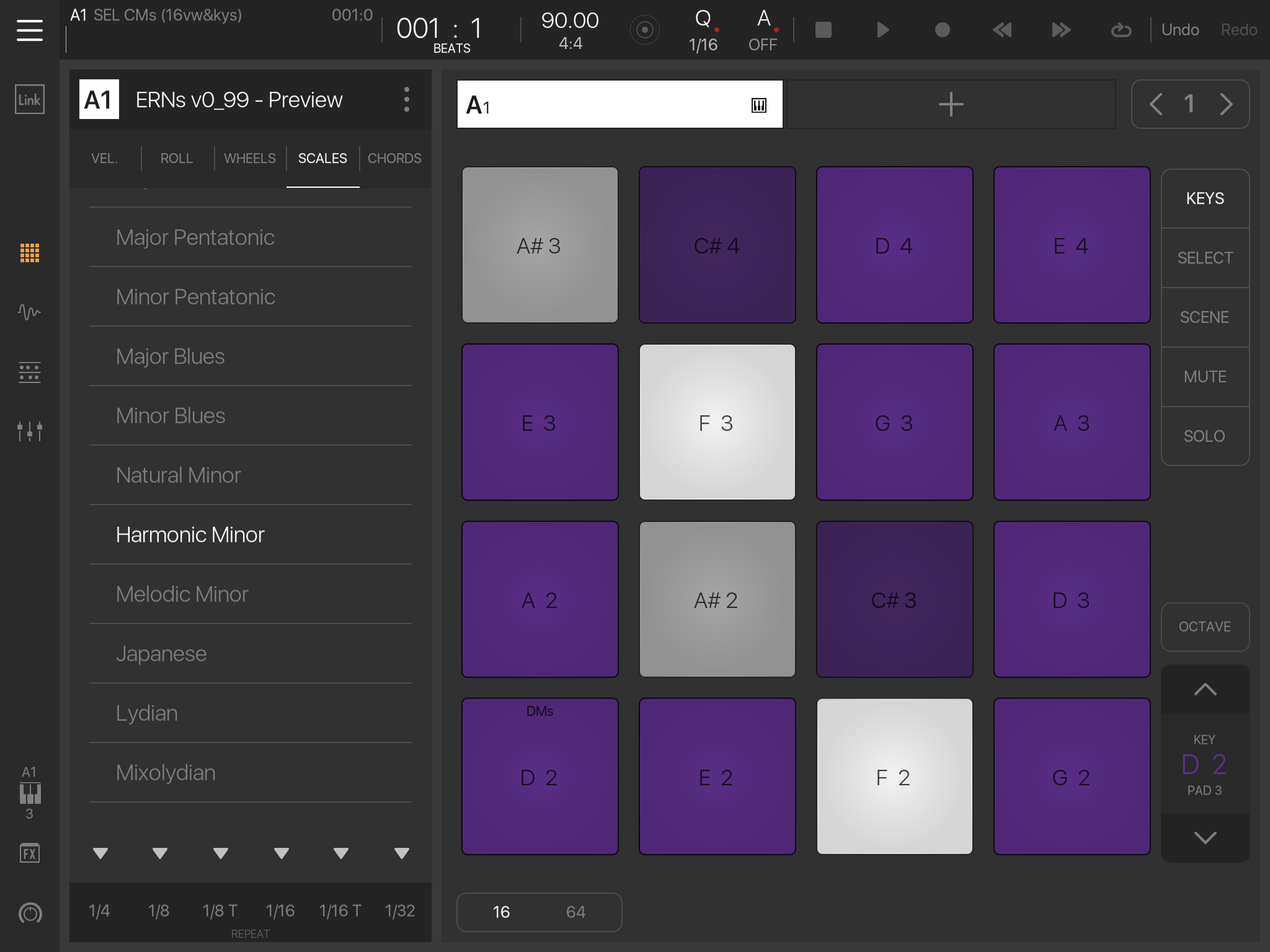This screenshot has height=952, width=1270.
Task: Toggle the metronome circle icon
Action: coord(644,30)
